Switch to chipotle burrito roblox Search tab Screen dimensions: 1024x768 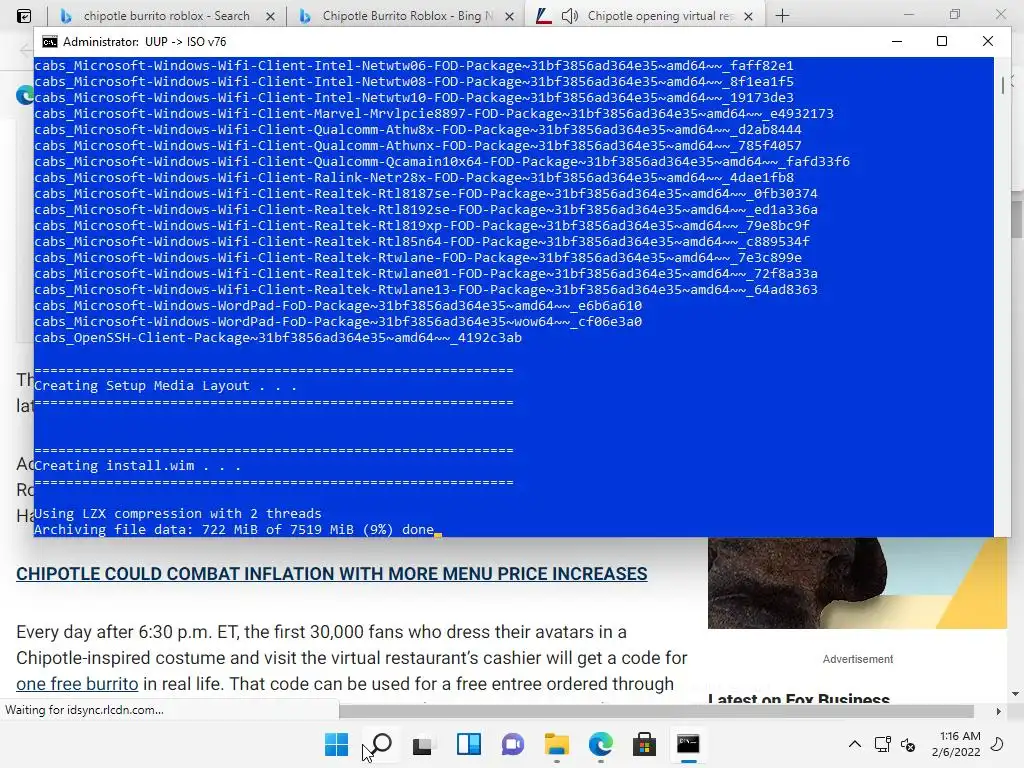point(167,16)
